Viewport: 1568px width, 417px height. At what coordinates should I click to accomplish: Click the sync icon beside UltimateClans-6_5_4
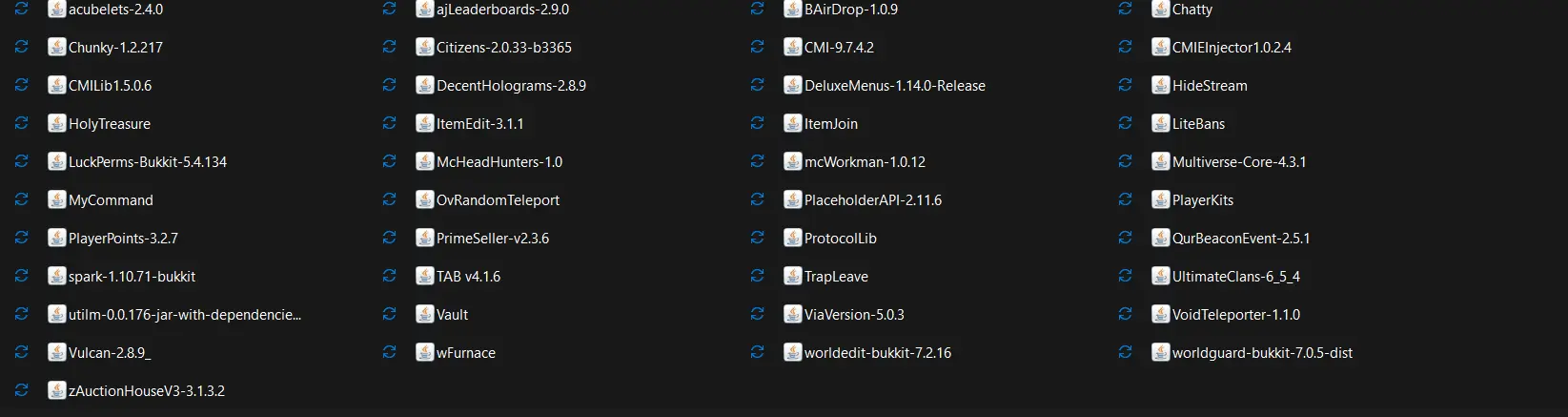[1125, 276]
